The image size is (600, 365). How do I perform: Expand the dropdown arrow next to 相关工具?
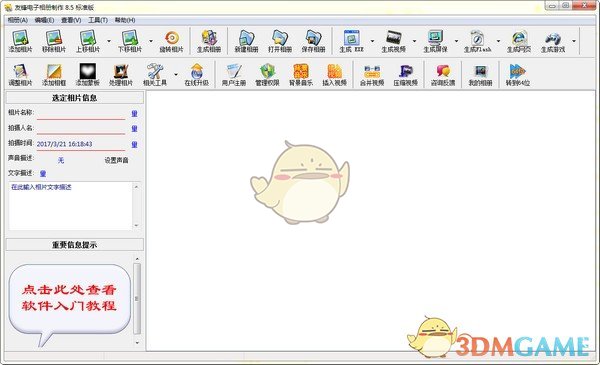(176, 74)
